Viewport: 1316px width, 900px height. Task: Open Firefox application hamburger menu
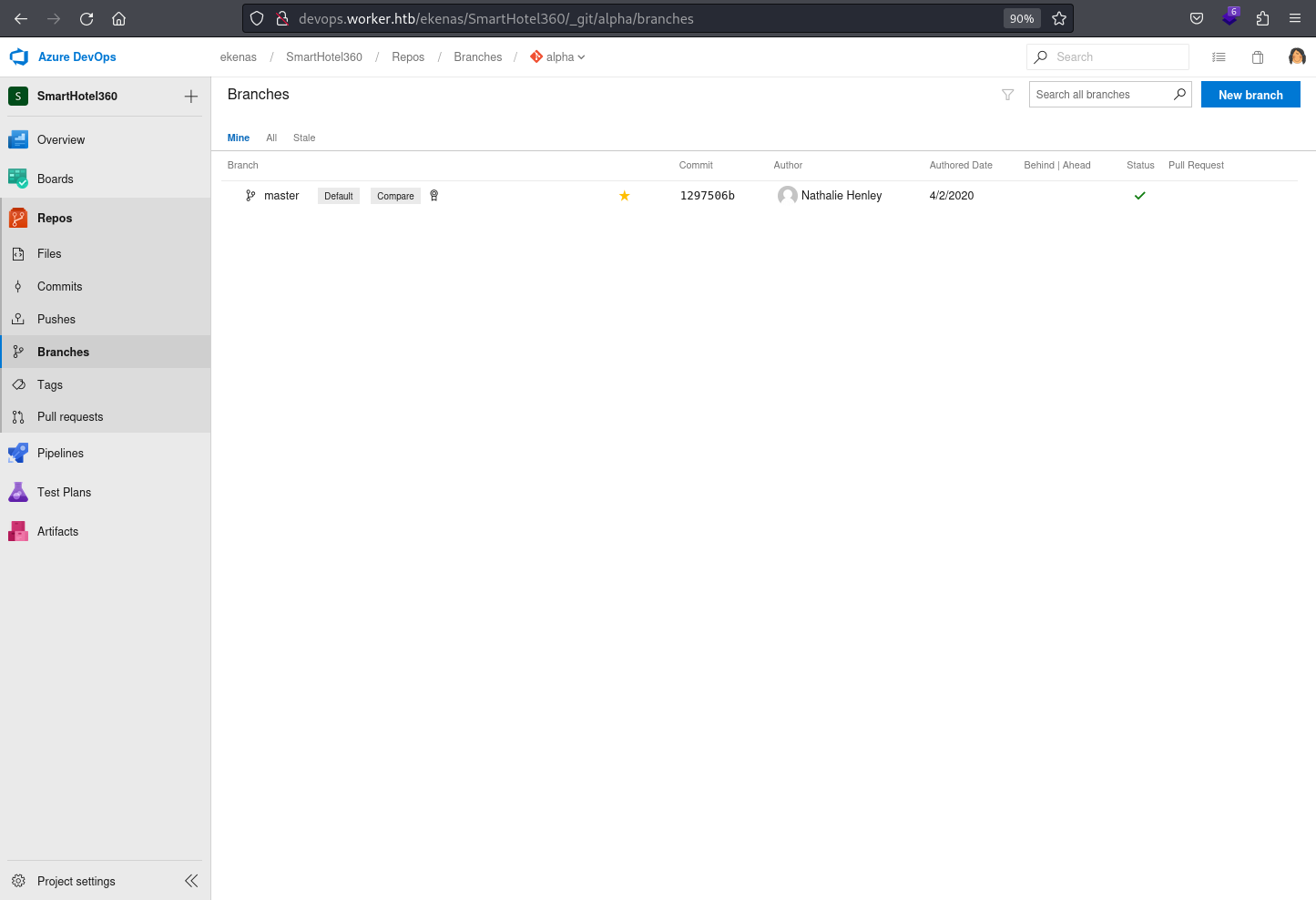click(x=1295, y=18)
